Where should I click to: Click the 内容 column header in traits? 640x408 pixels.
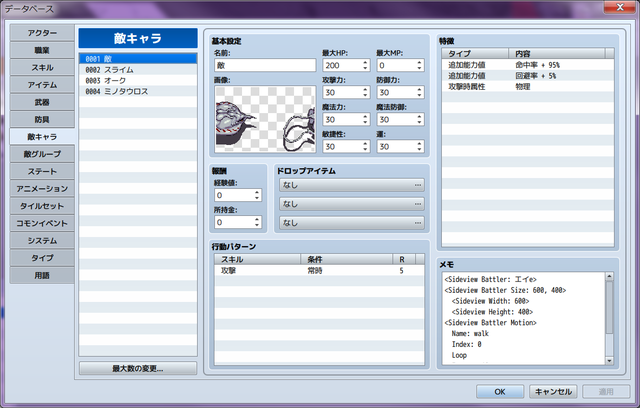[x=557, y=53]
